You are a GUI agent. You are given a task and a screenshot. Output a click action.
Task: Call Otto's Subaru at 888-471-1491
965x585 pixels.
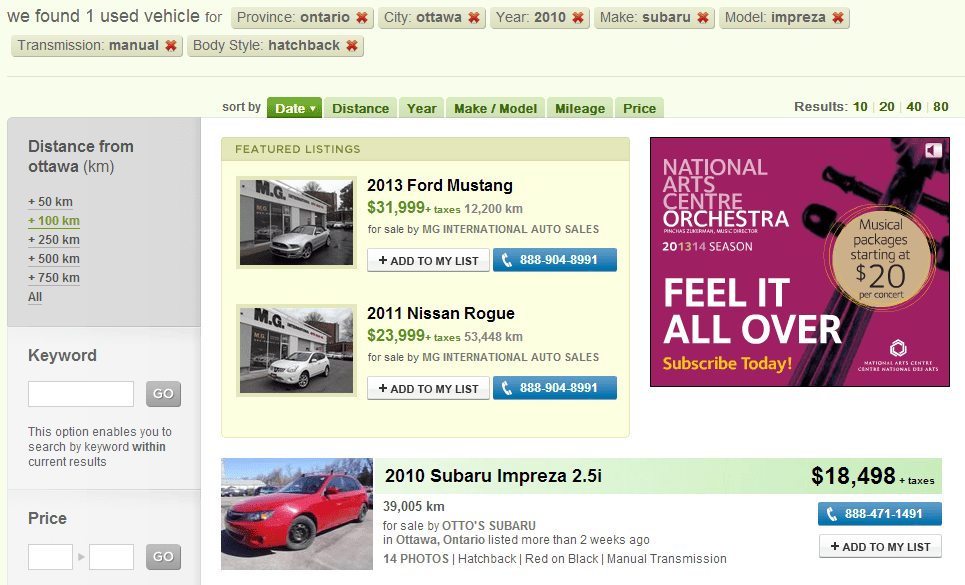(x=879, y=514)
